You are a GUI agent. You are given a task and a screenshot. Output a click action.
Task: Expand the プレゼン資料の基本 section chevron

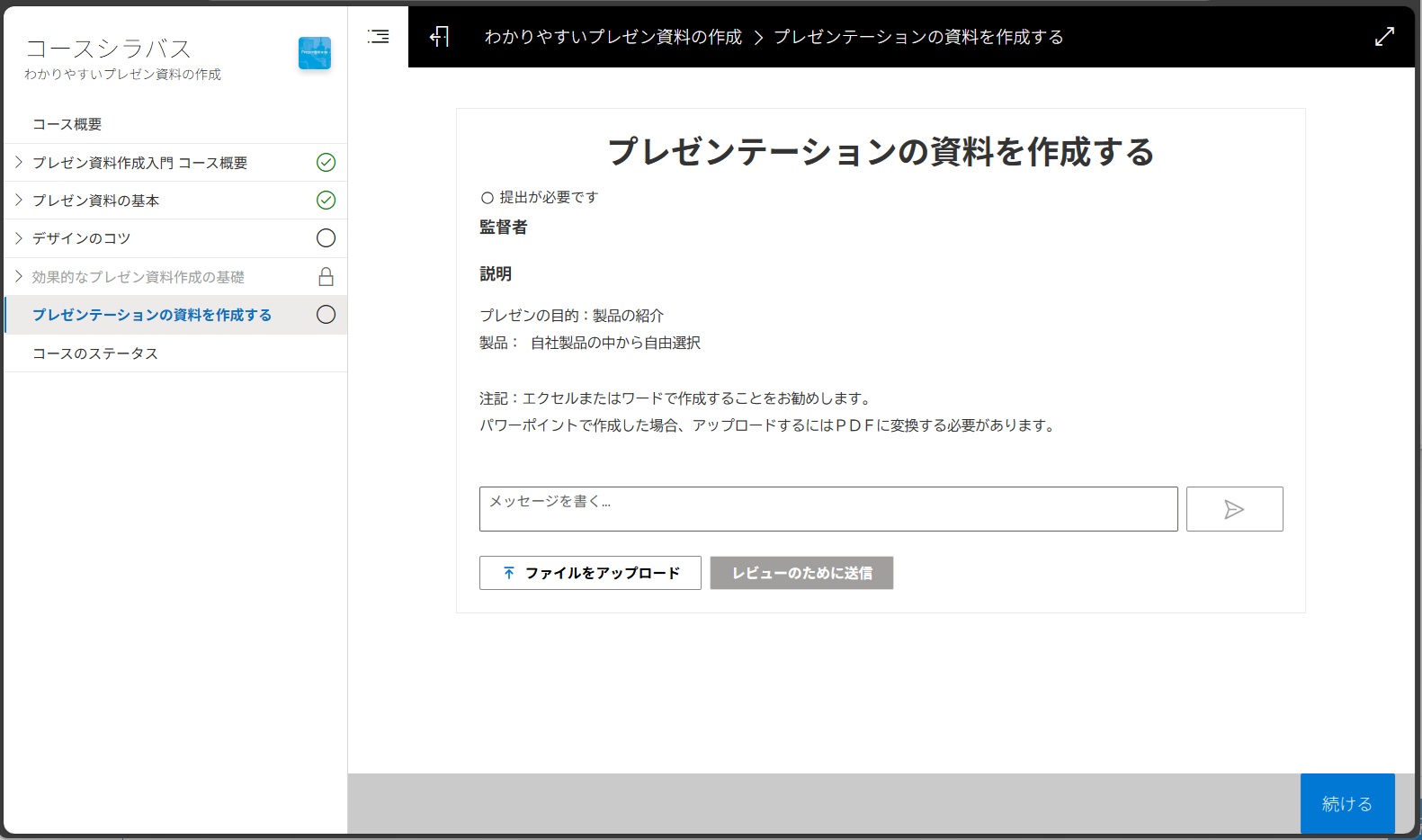(18, 200)
